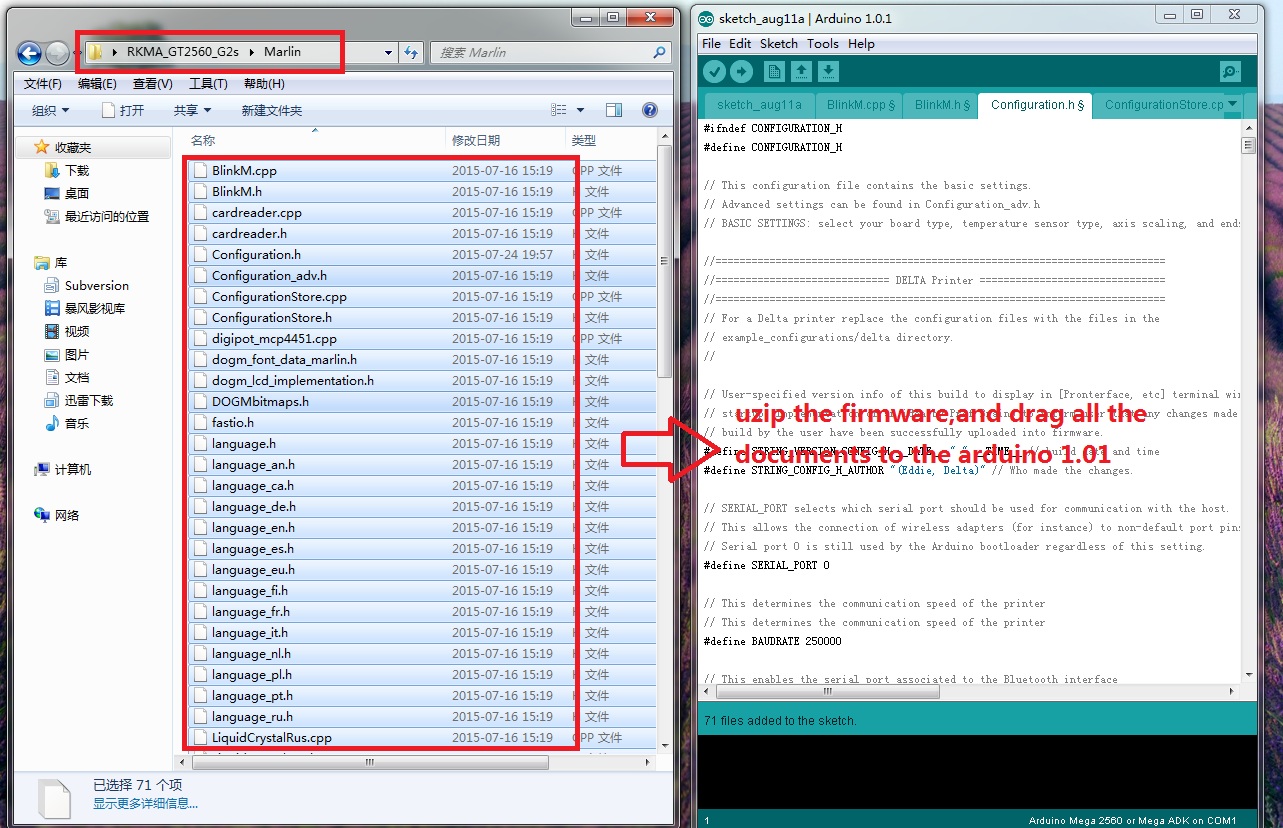
Task: Switch to the BlinkM.cpp tab
Action: 860,104
